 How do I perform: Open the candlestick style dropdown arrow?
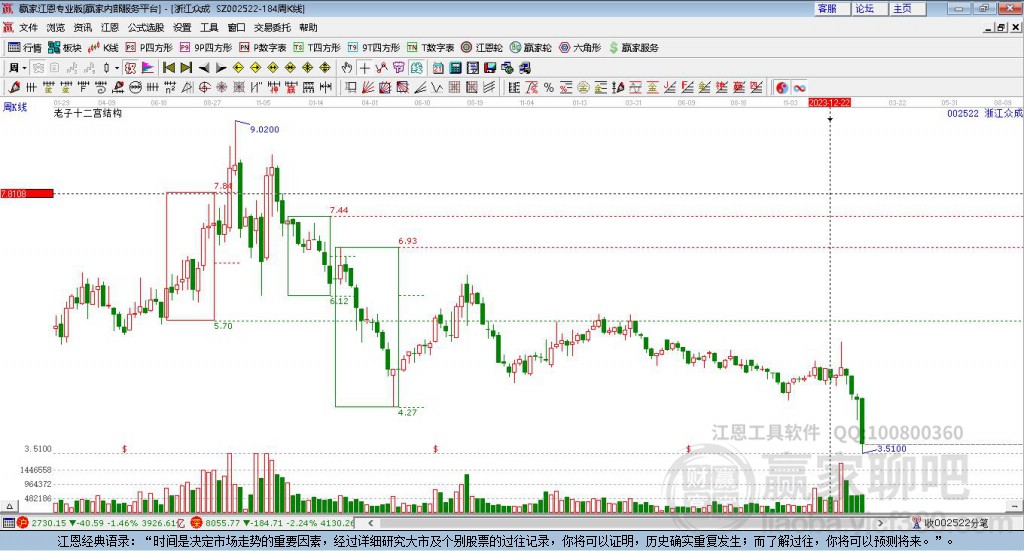tap(117, 68)
